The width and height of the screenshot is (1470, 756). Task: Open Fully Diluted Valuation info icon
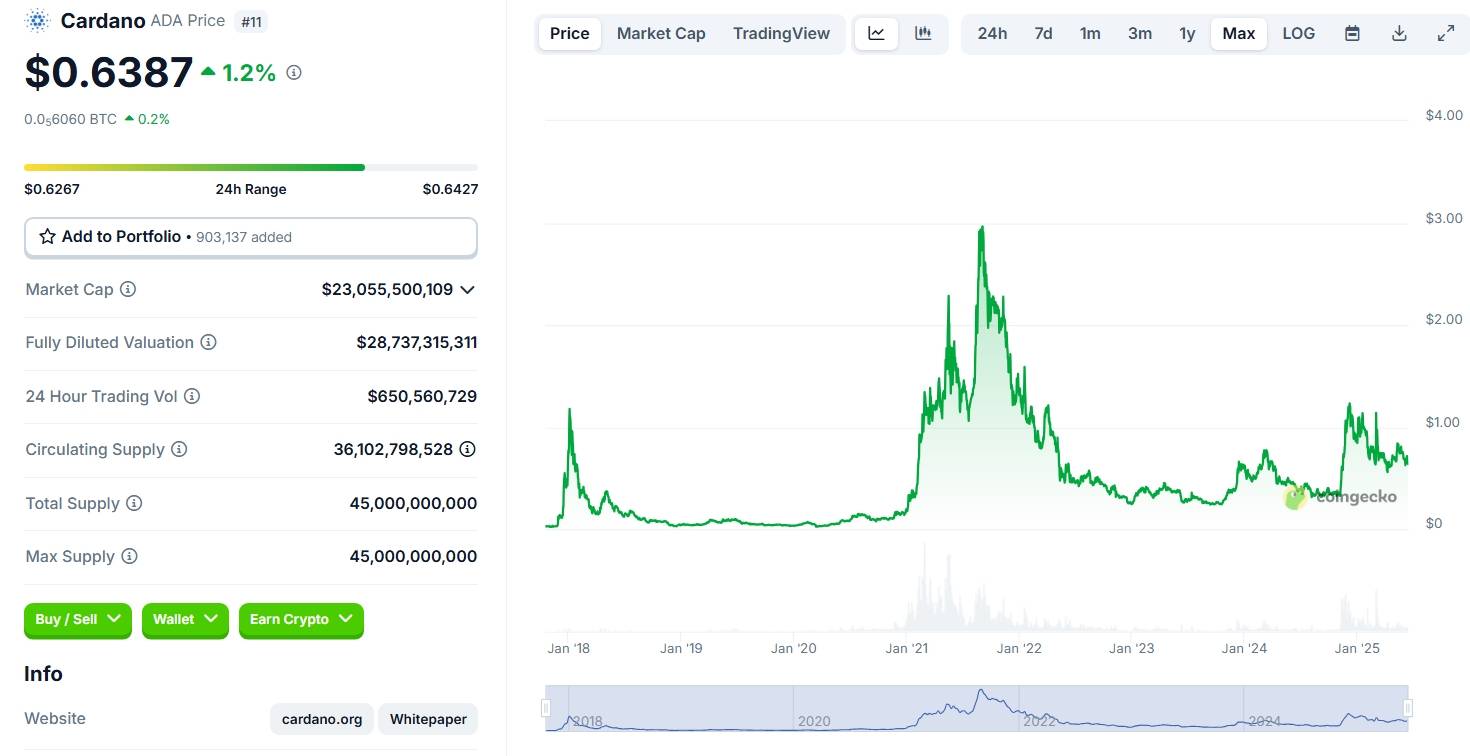click(208, 342)
